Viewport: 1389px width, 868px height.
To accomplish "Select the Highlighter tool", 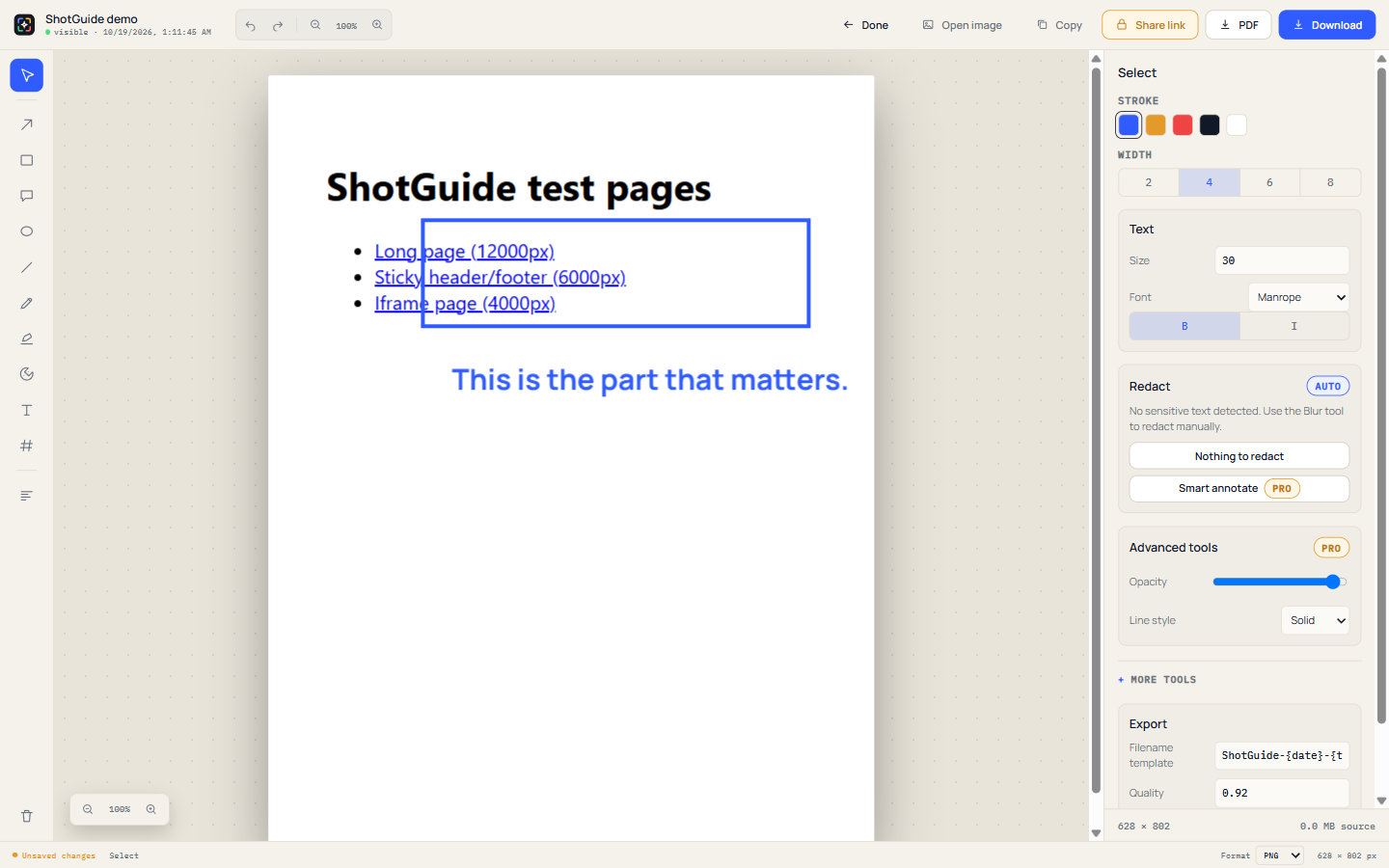I will click(x=26, y=339).
